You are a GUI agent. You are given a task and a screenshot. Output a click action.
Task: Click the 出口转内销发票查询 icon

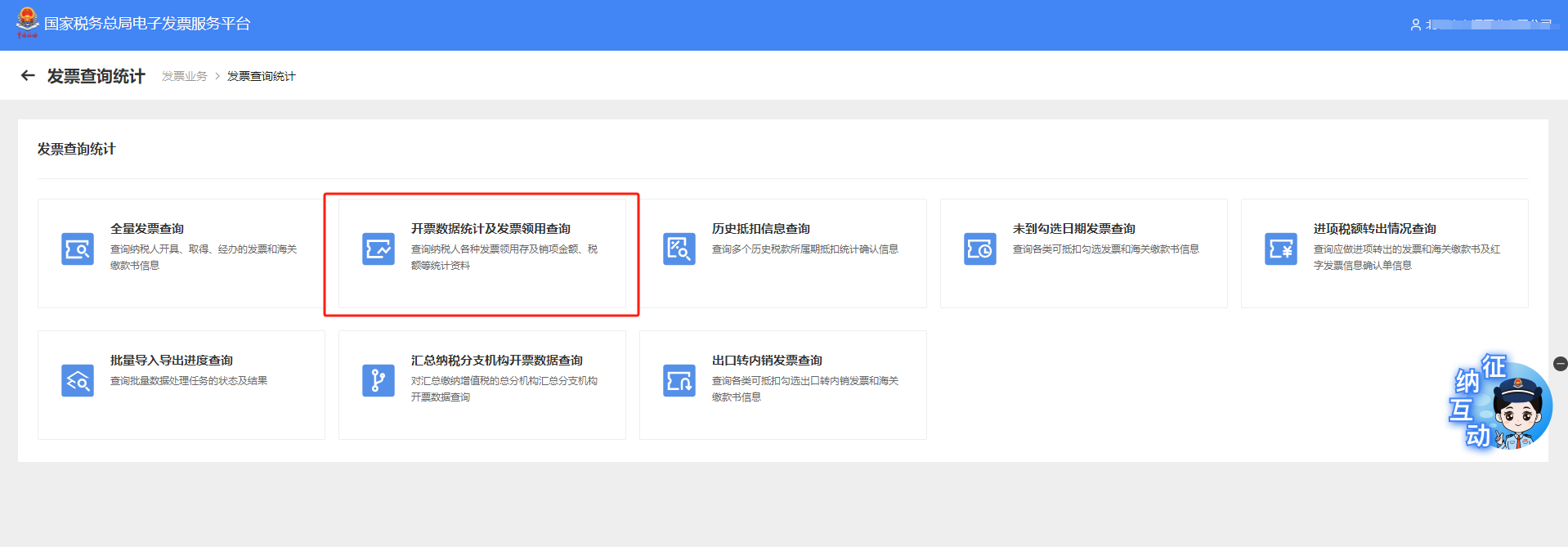pos(679,381)
